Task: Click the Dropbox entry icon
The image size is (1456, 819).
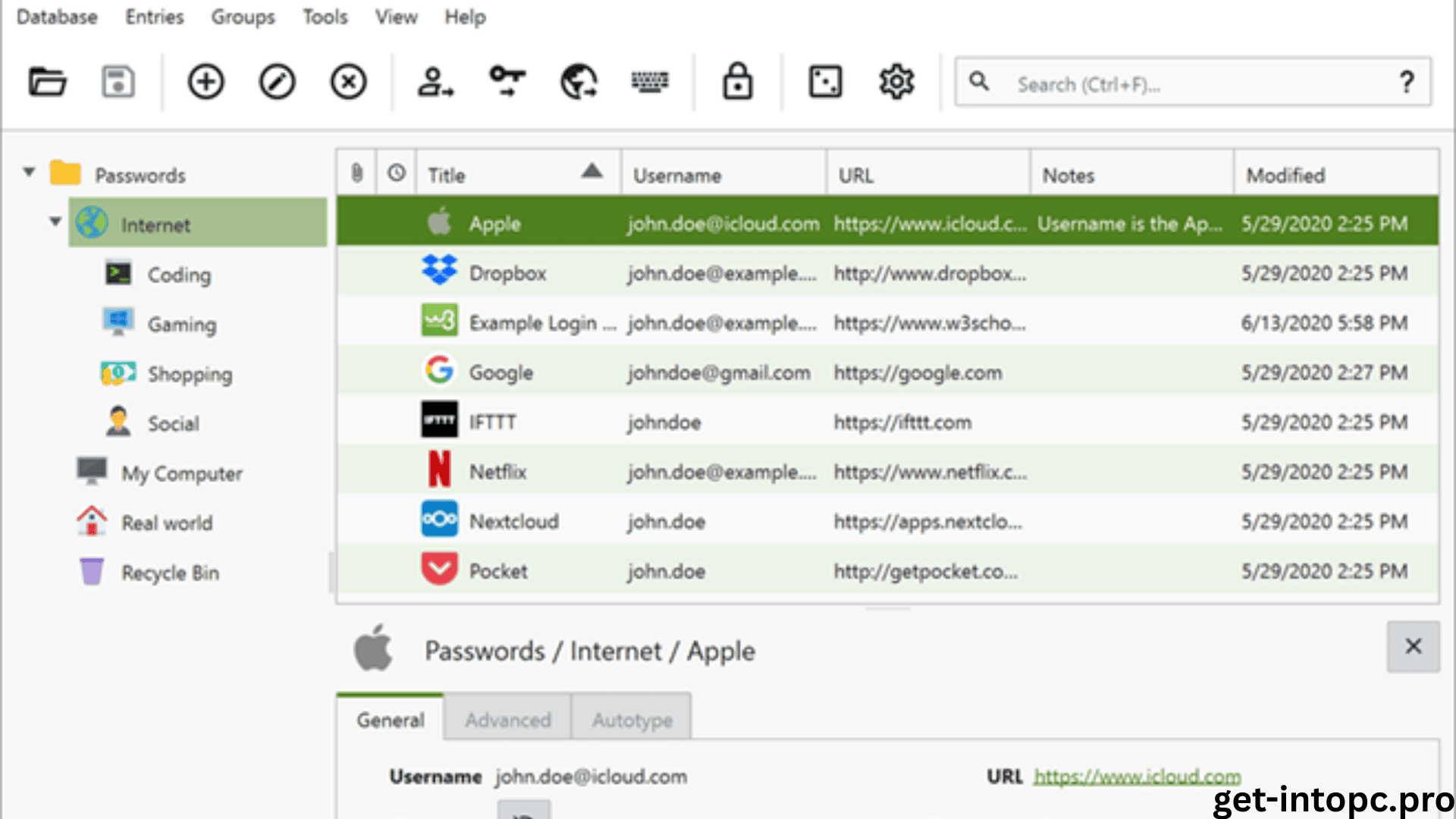Action: coord(439,271)
